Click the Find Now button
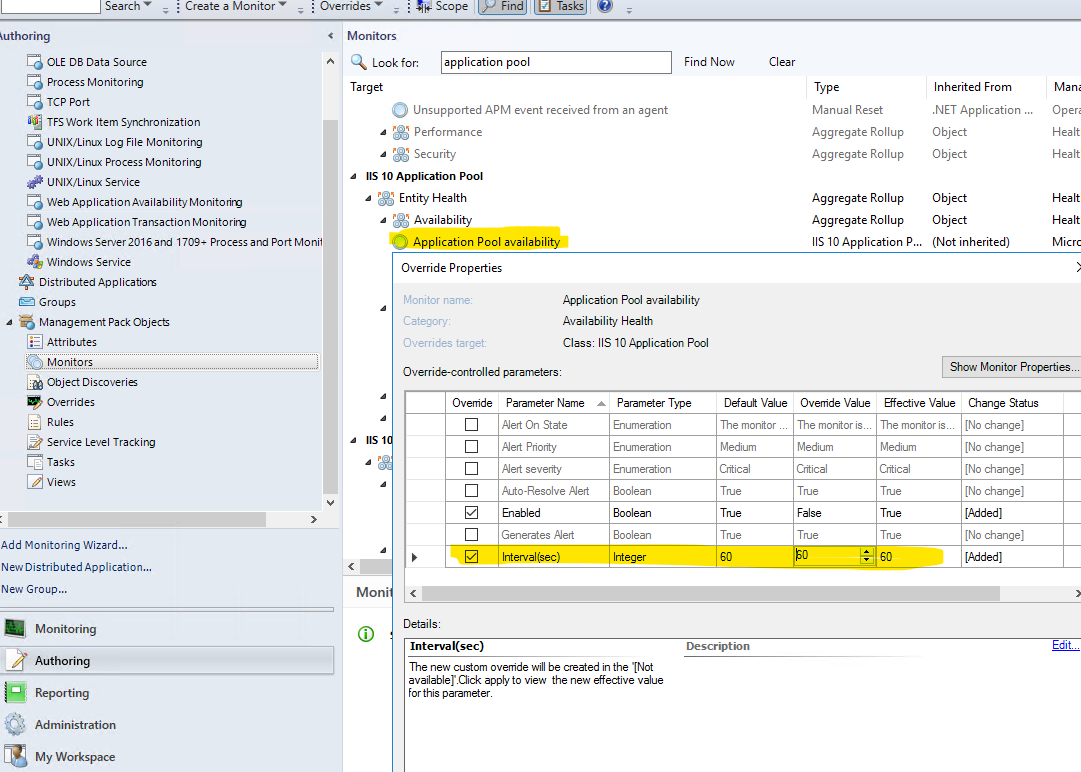 coord(709,62)
